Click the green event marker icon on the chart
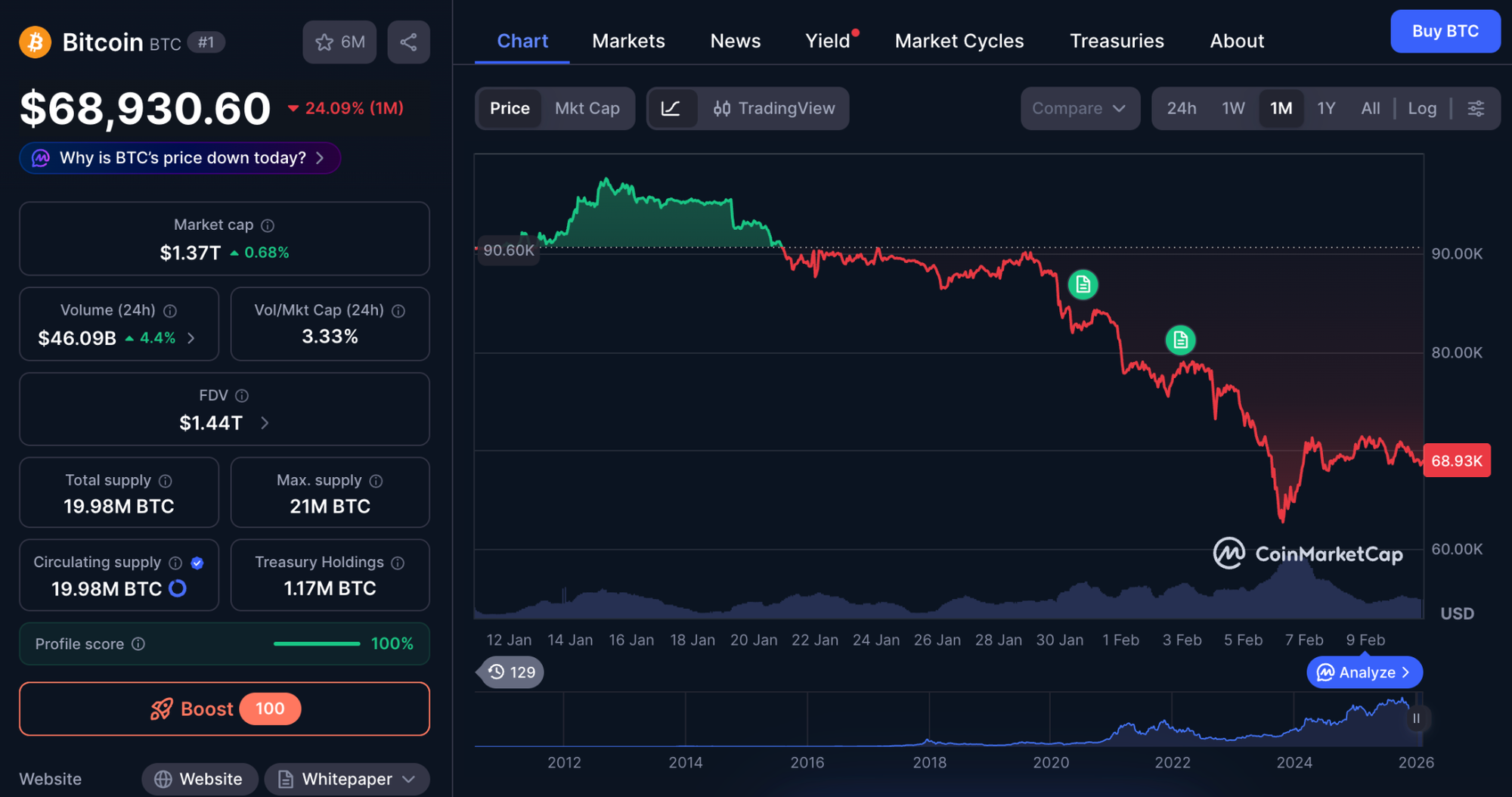 pyautogui.click(x=1083, y=284)
